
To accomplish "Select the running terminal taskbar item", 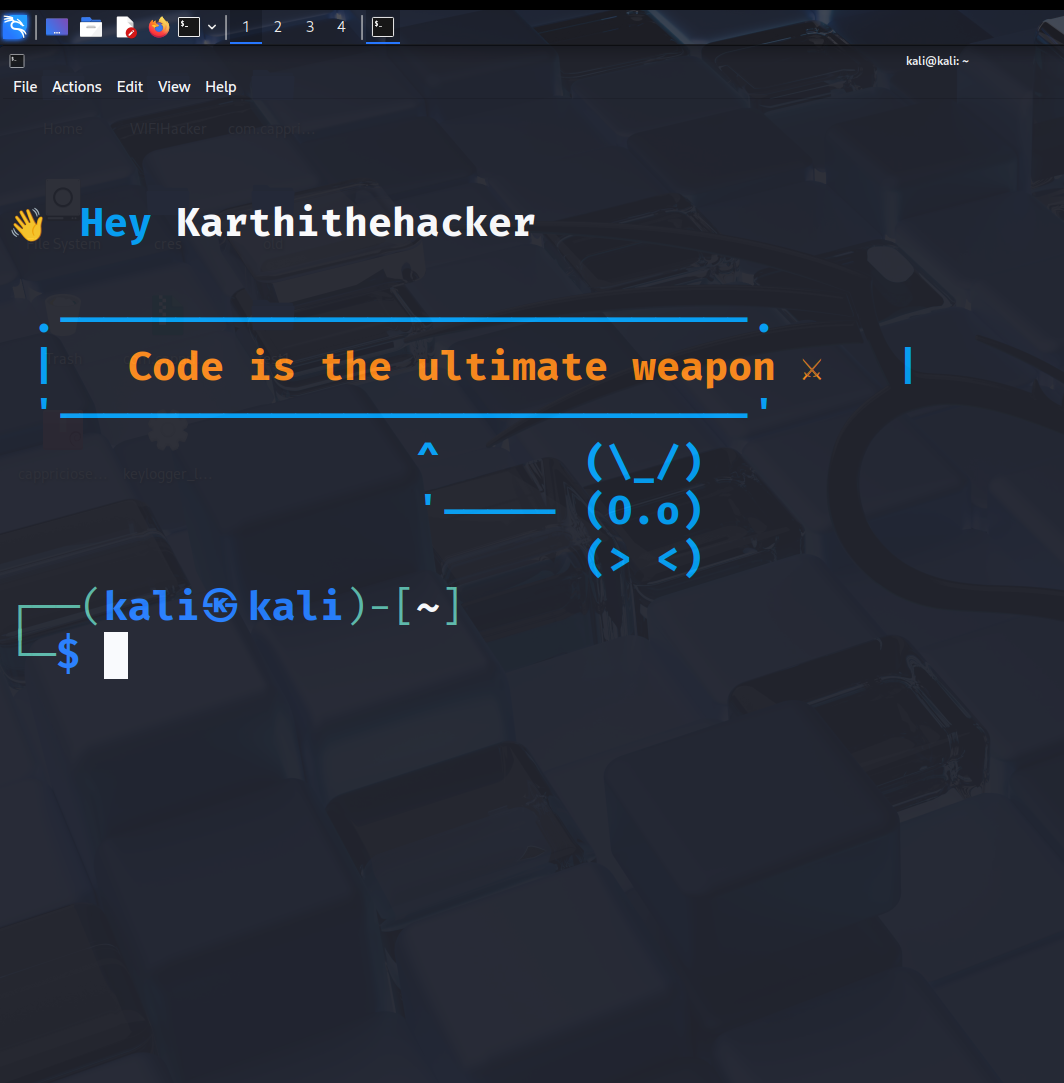I will tap(382, 27).
